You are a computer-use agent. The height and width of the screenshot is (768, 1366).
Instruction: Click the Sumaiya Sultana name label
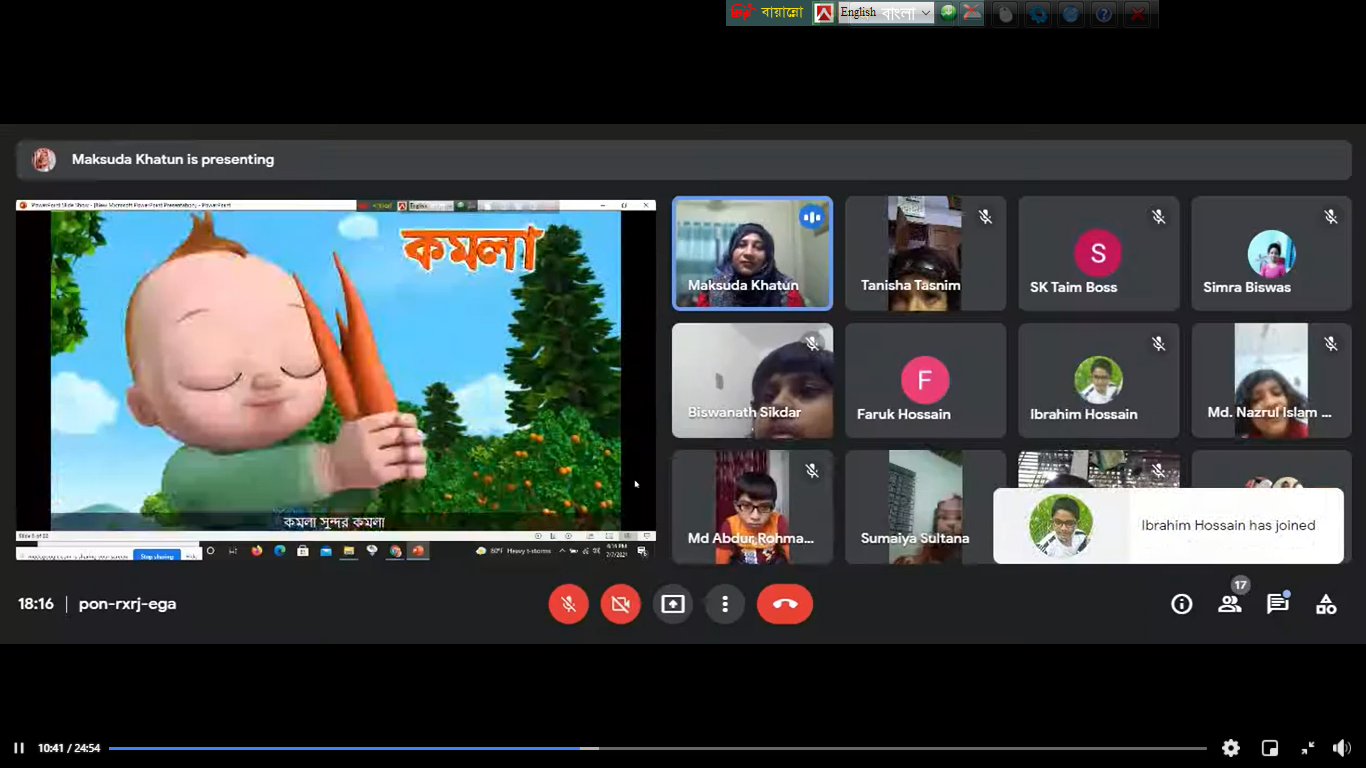click(915, 538)
